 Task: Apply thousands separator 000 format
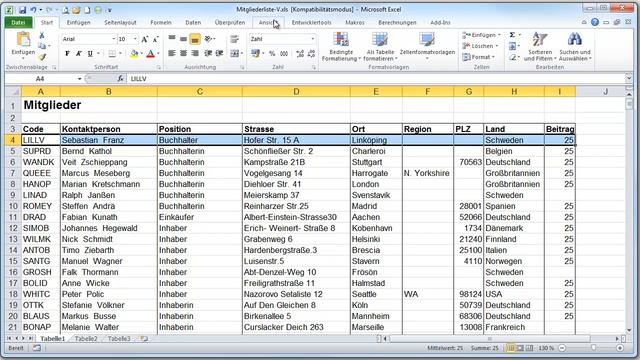[x=284, y=53]
